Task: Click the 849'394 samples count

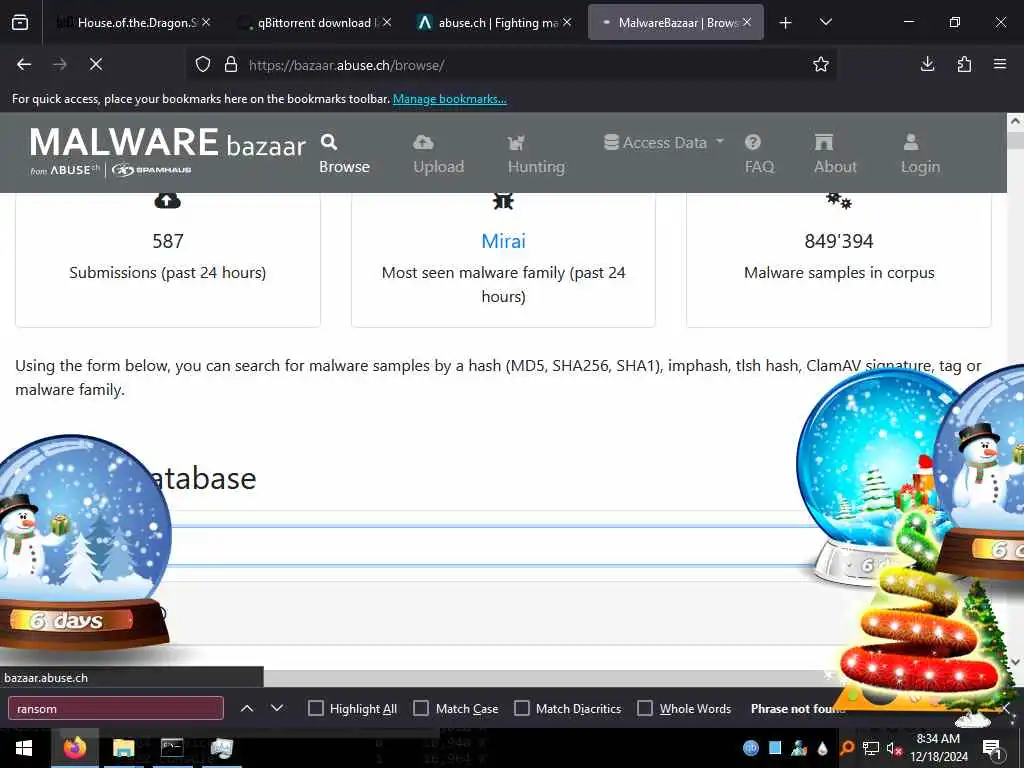Action: click(839, 241)
